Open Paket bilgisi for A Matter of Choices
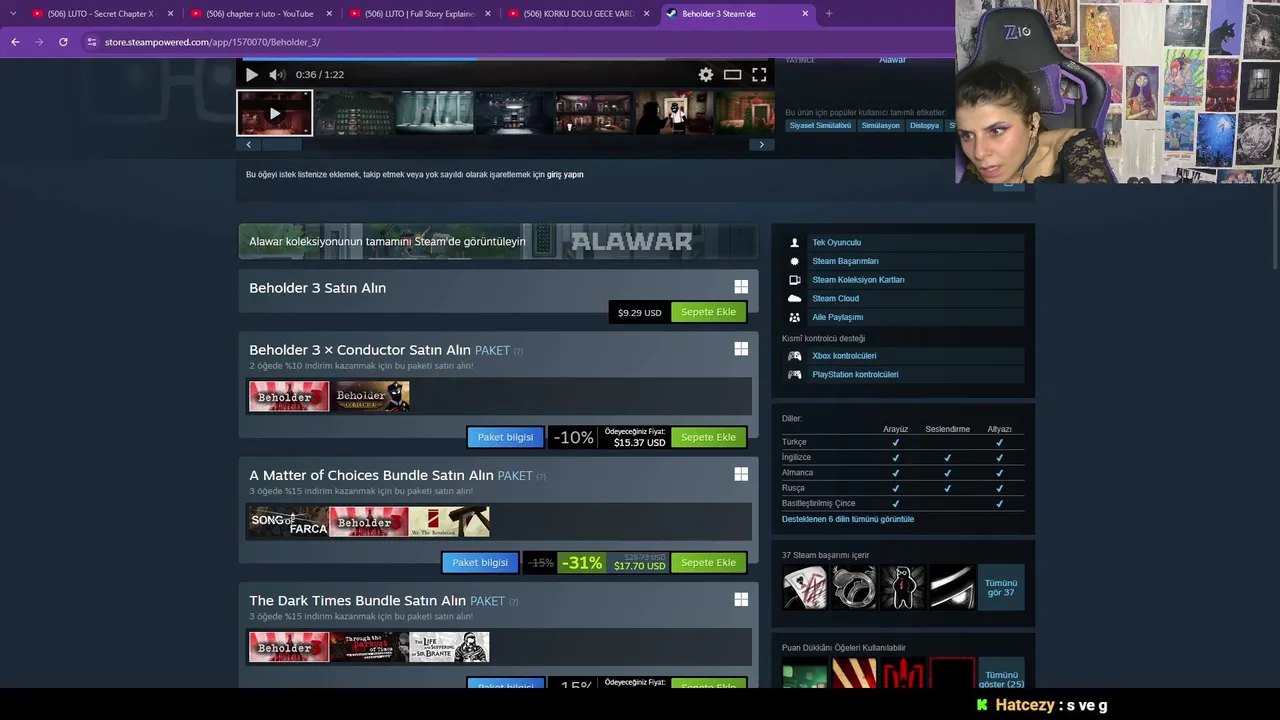The width and height of the screenshot is (1280, 720). click(x=480, y=562)
